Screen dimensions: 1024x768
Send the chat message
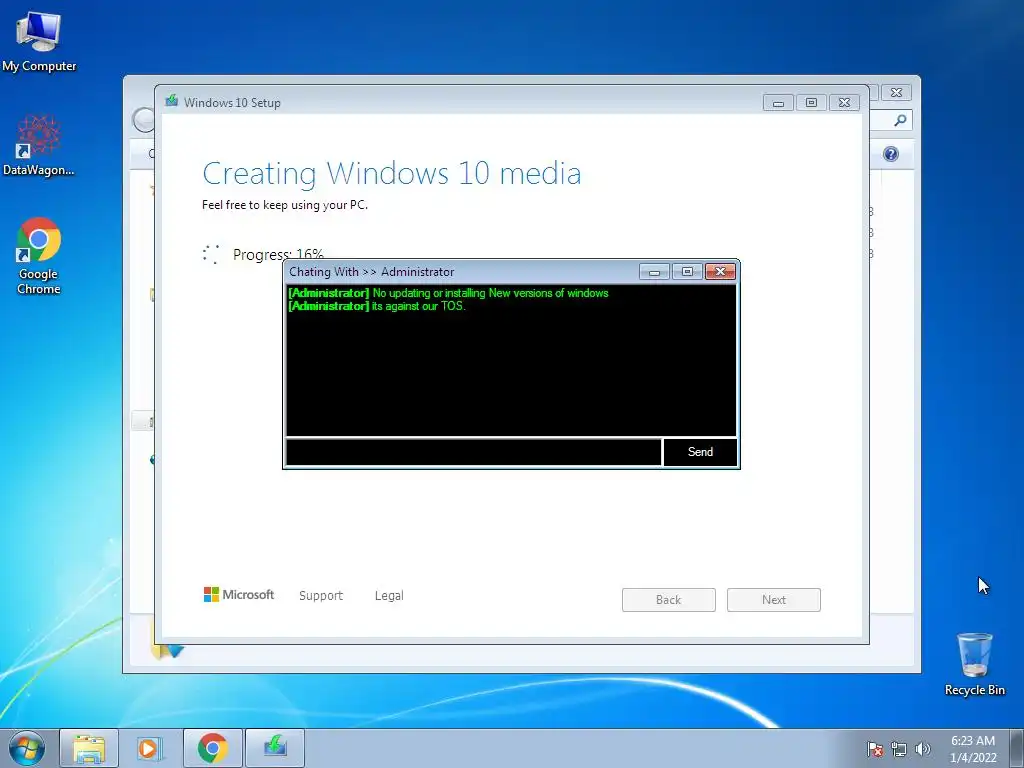pos(700,452)
